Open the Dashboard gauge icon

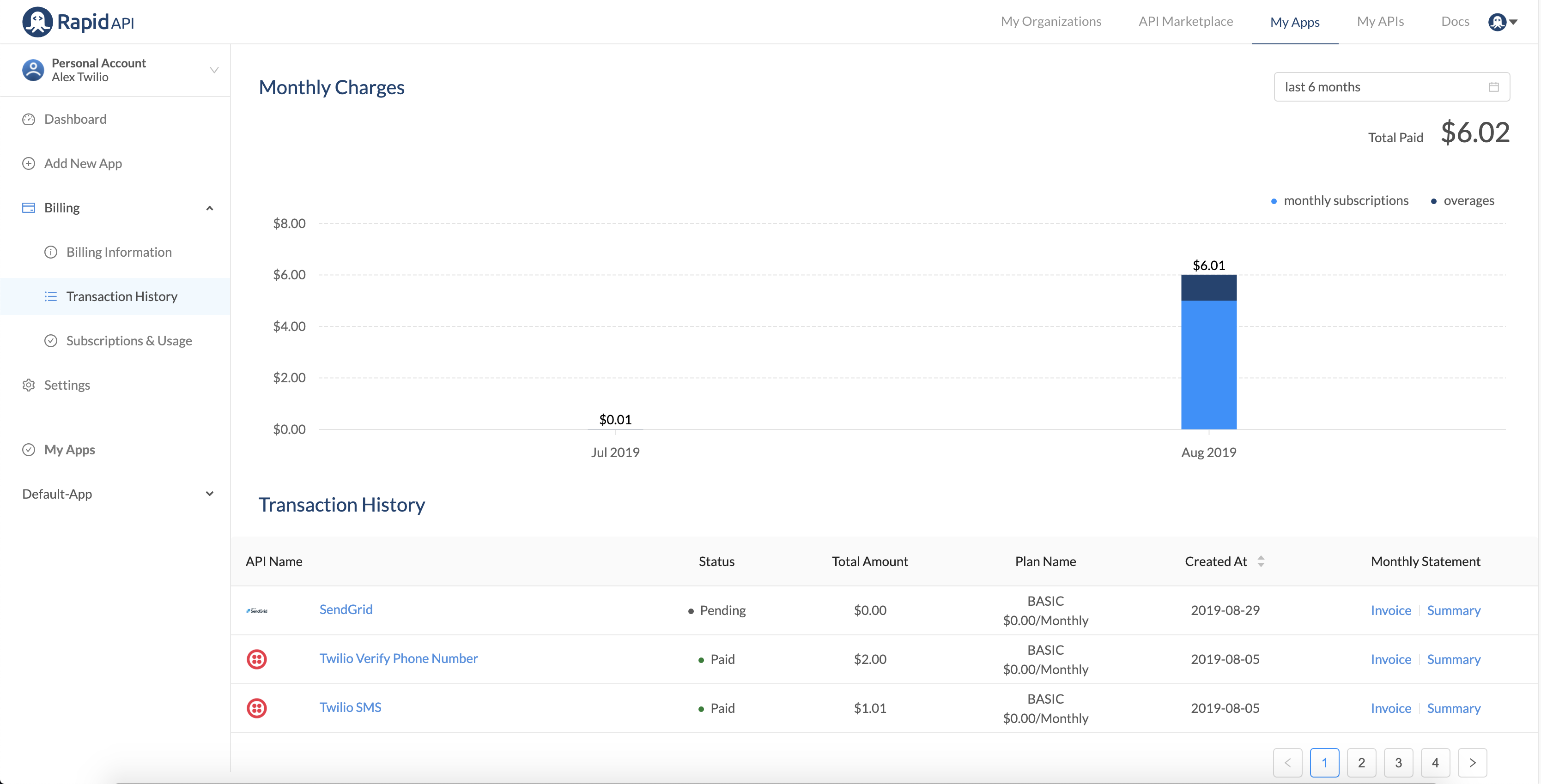coord(29,119)
